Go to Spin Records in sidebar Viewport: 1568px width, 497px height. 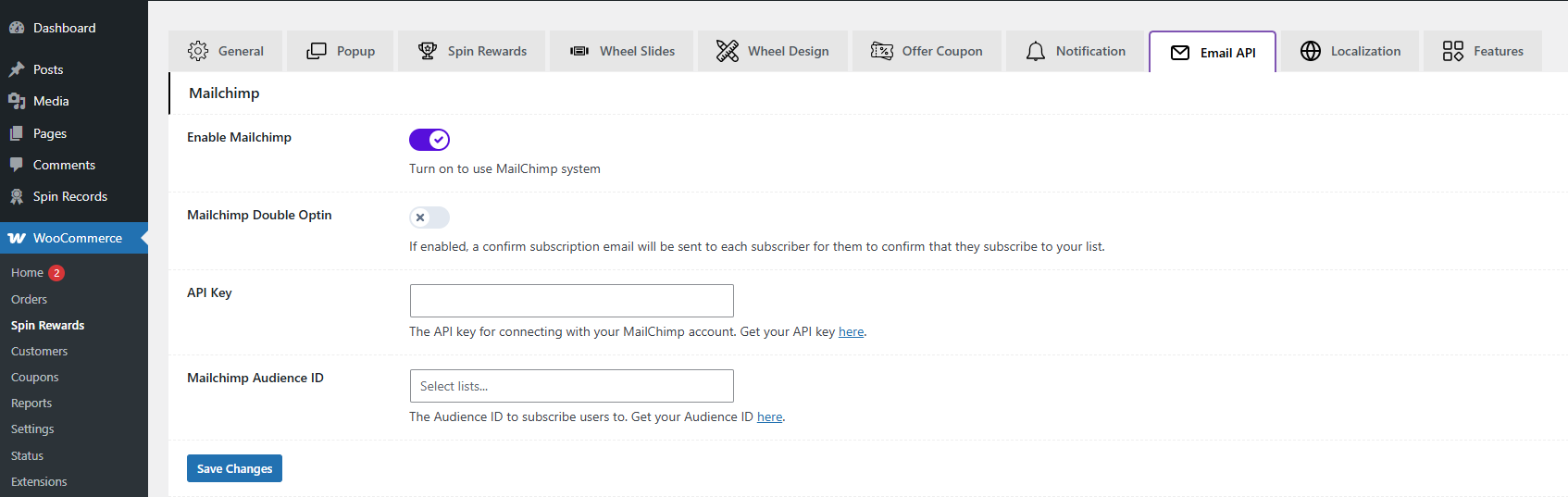tap(69, 196)
